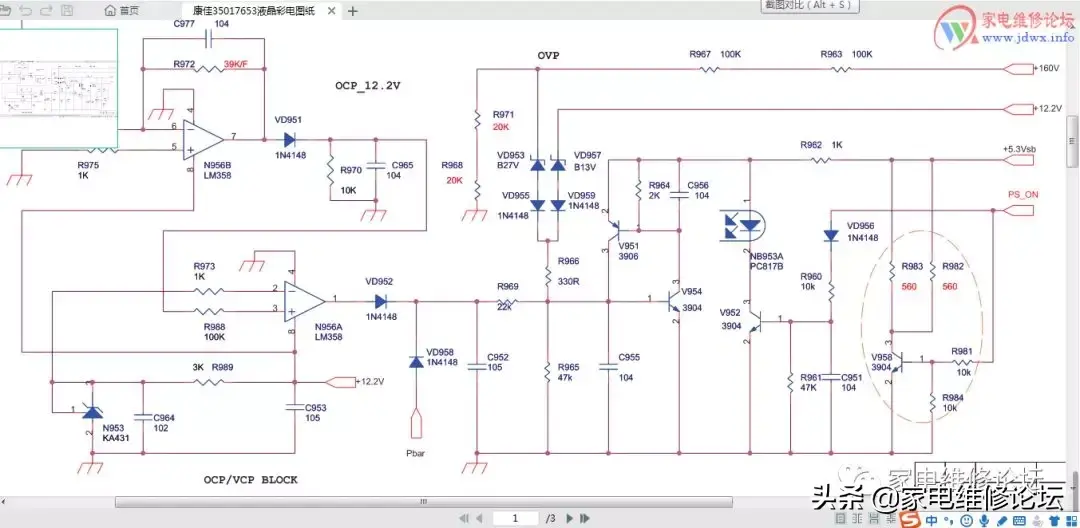
Task: Click the VD952 1N4148 diode label
Action: click(380, 299)
